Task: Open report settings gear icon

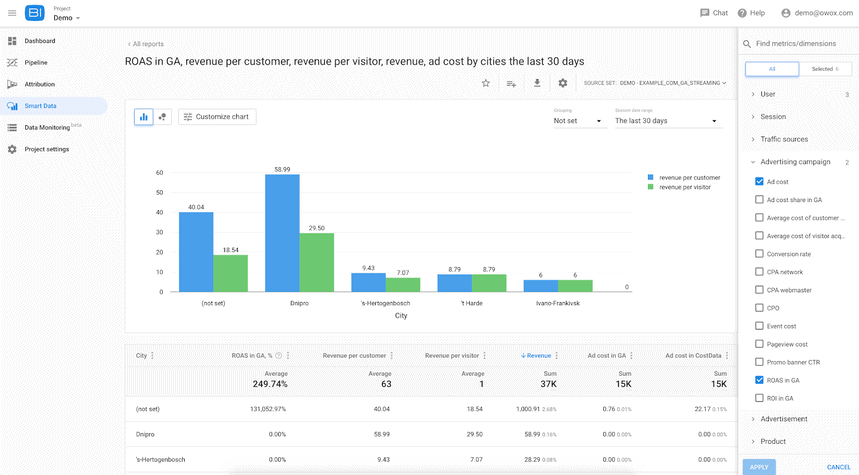Action: click(563, 83)
